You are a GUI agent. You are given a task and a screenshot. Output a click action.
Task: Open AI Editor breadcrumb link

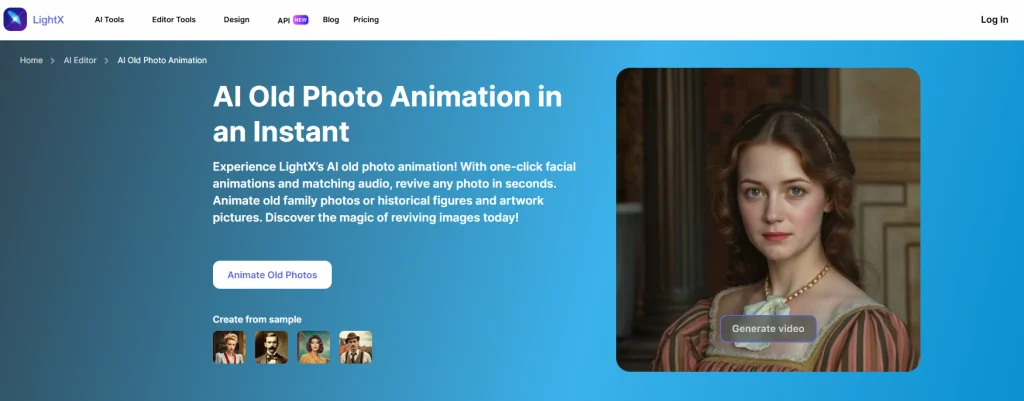click(80, 60)
